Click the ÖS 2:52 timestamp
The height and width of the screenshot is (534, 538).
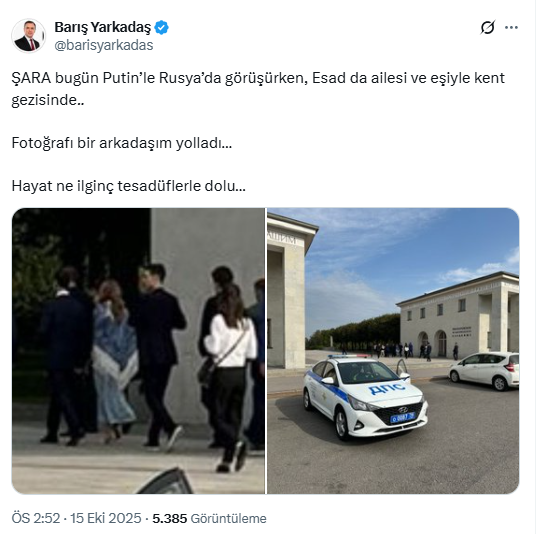pyautogui.click(x=36, y=518)
